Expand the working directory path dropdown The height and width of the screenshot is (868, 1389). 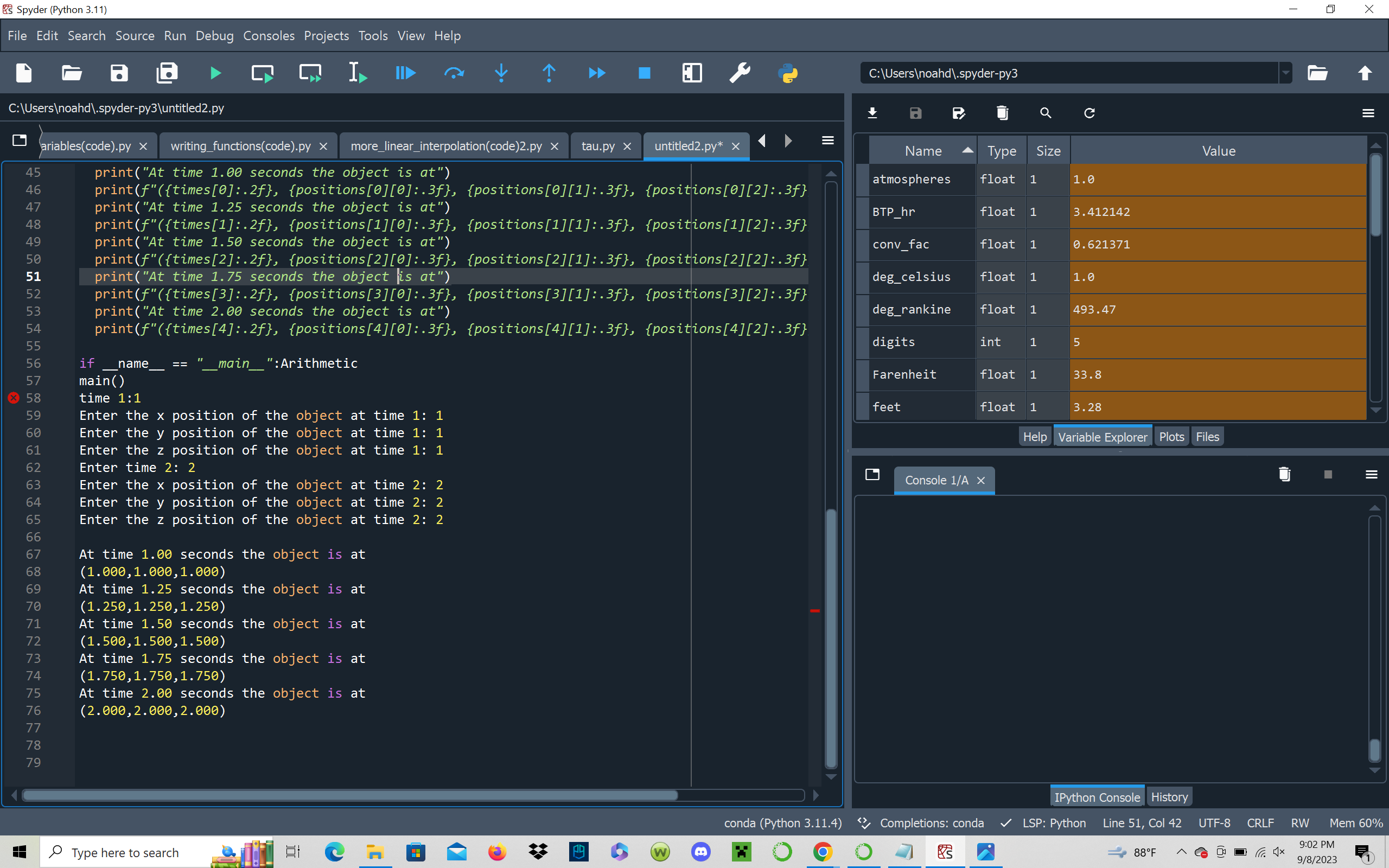coord(1285,73)
